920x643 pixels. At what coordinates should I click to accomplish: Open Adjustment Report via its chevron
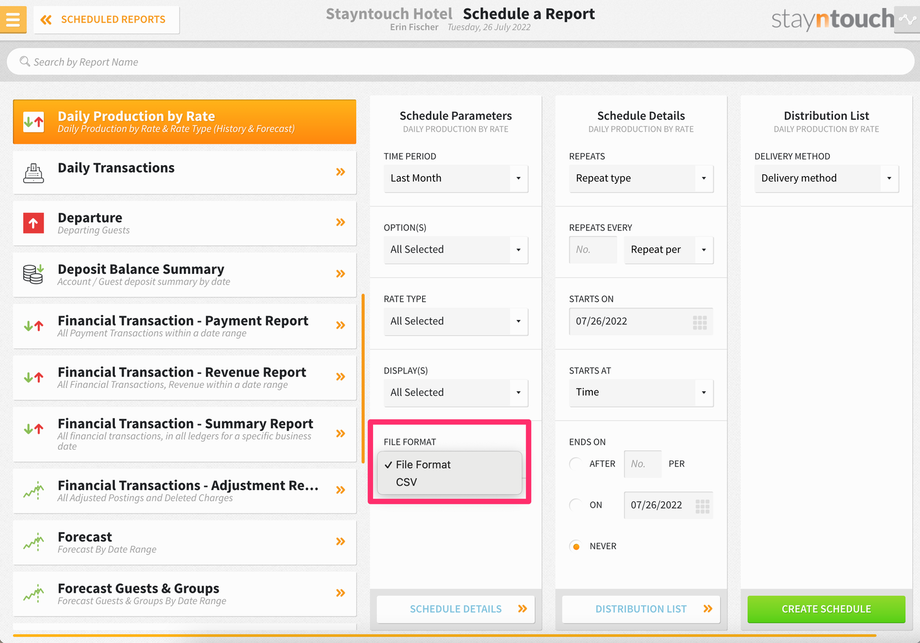pos(340,490)
